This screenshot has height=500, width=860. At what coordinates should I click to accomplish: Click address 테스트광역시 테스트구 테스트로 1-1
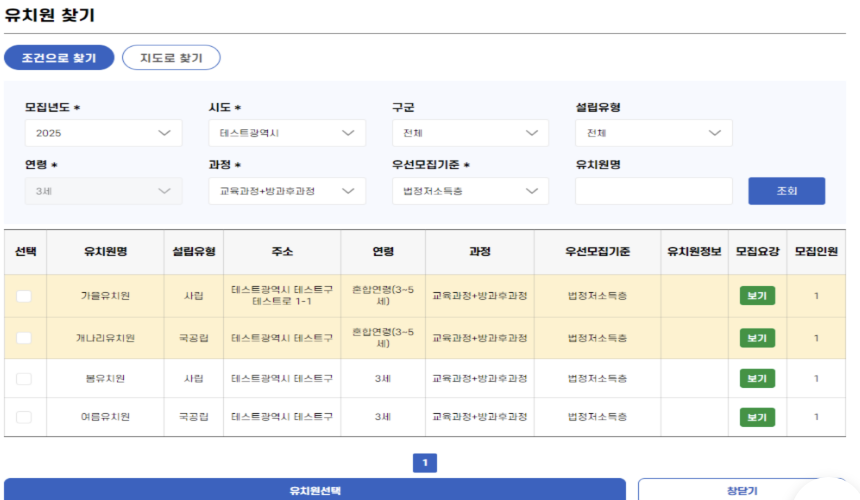pyautogui.click(x=282, y=296)
